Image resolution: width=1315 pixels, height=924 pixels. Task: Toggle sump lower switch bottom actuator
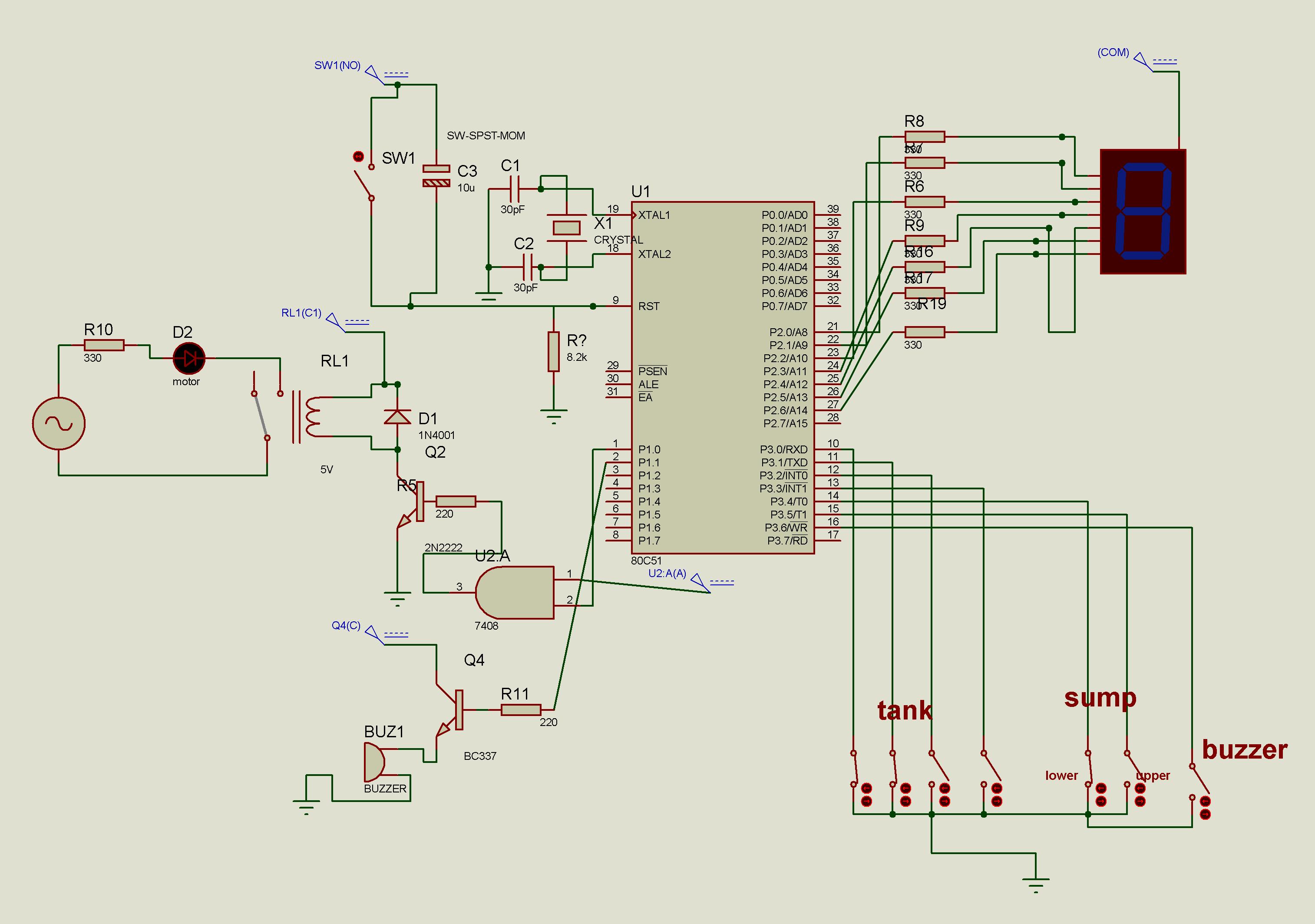1101,802
